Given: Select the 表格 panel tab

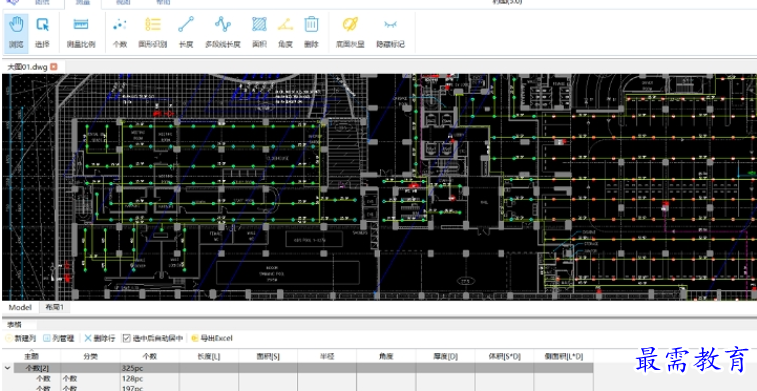Looking at the screenshot, I should [14, 325].
